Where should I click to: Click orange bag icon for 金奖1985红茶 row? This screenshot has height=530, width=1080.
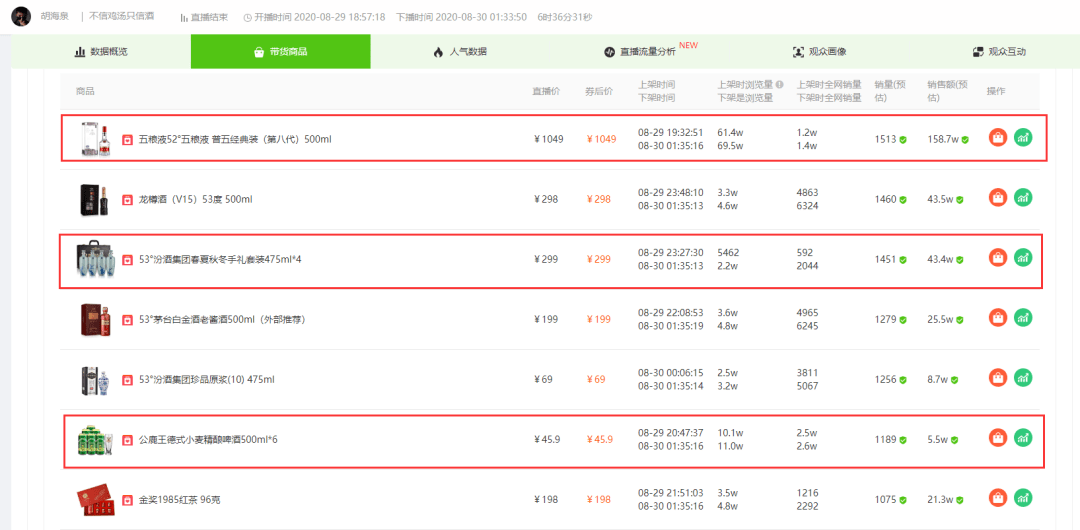[997, 498]
